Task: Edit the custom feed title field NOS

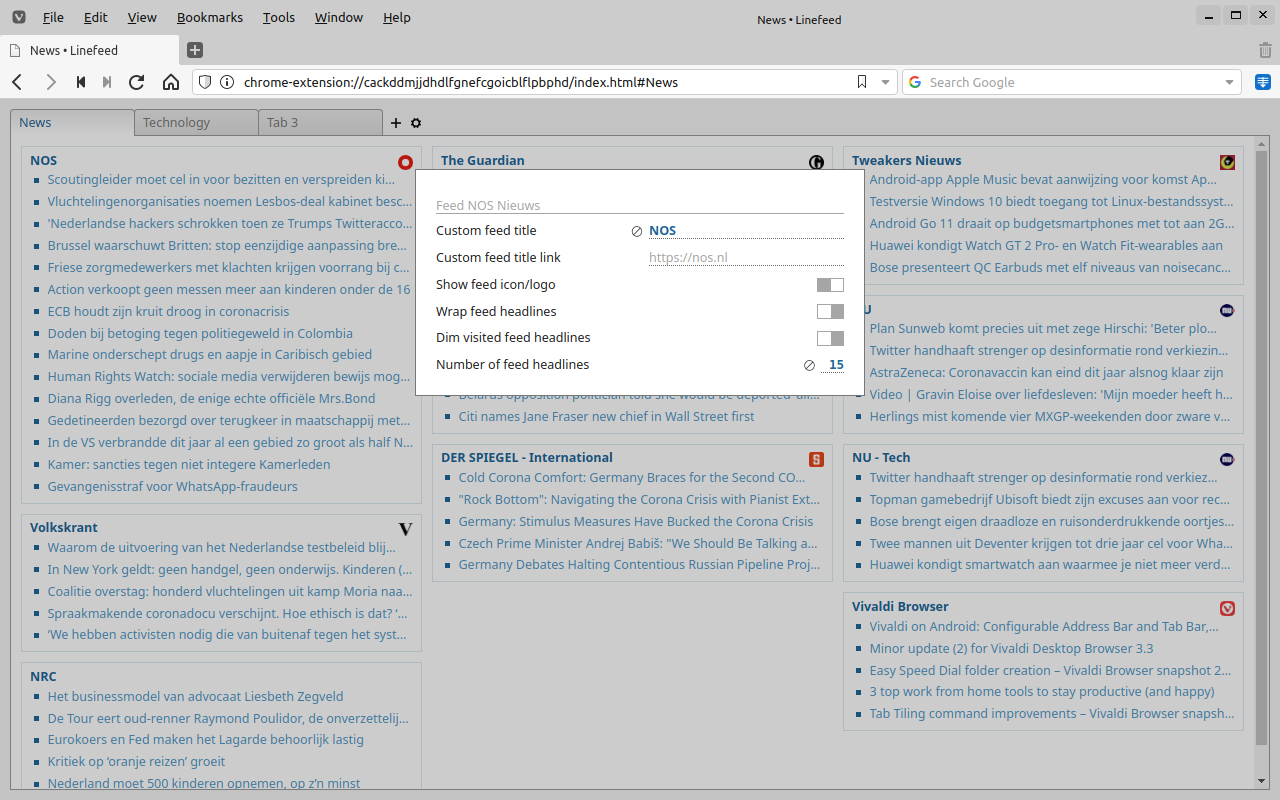Action: tap(746, 231)
